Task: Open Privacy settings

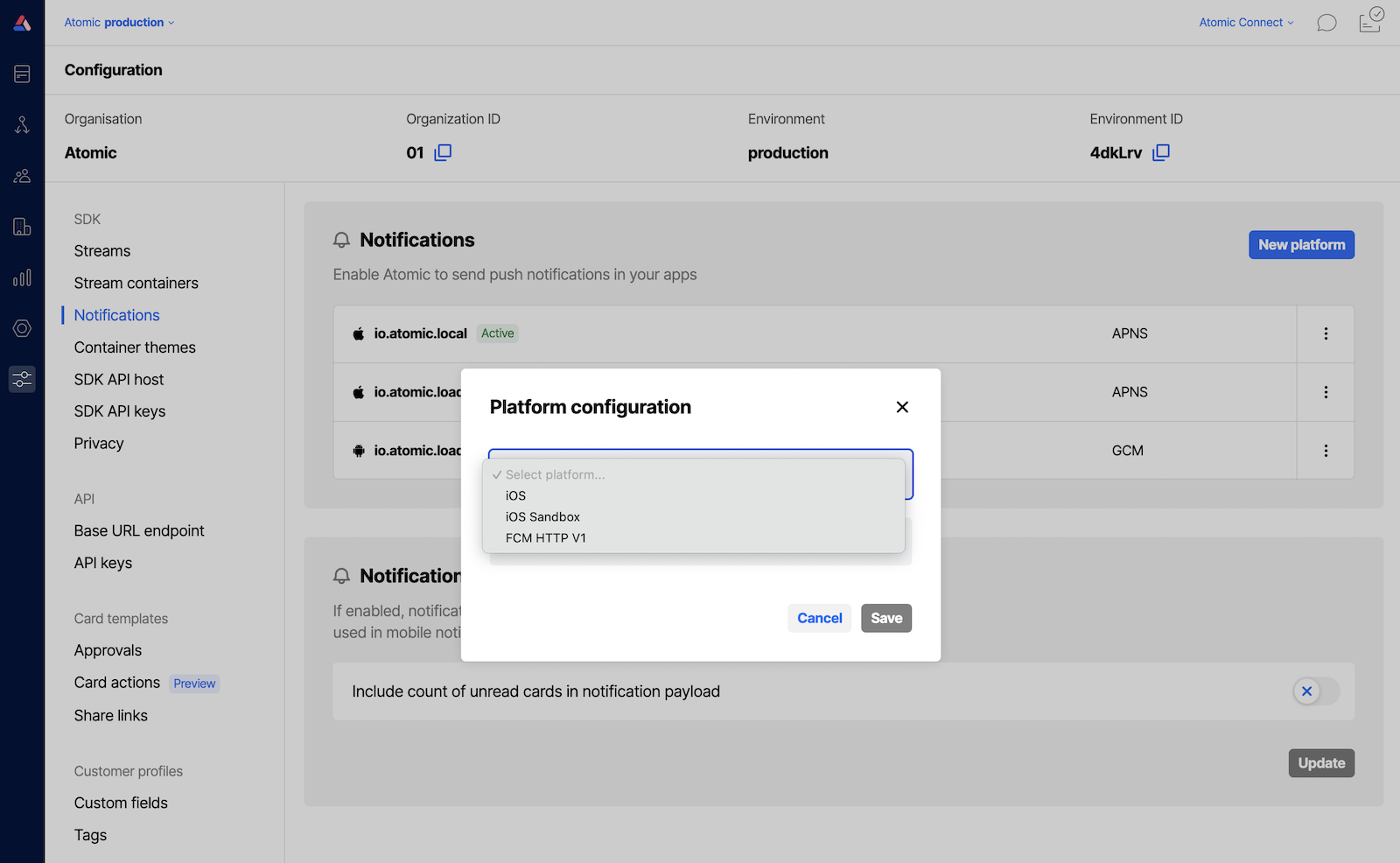Action: click(99, 444)
